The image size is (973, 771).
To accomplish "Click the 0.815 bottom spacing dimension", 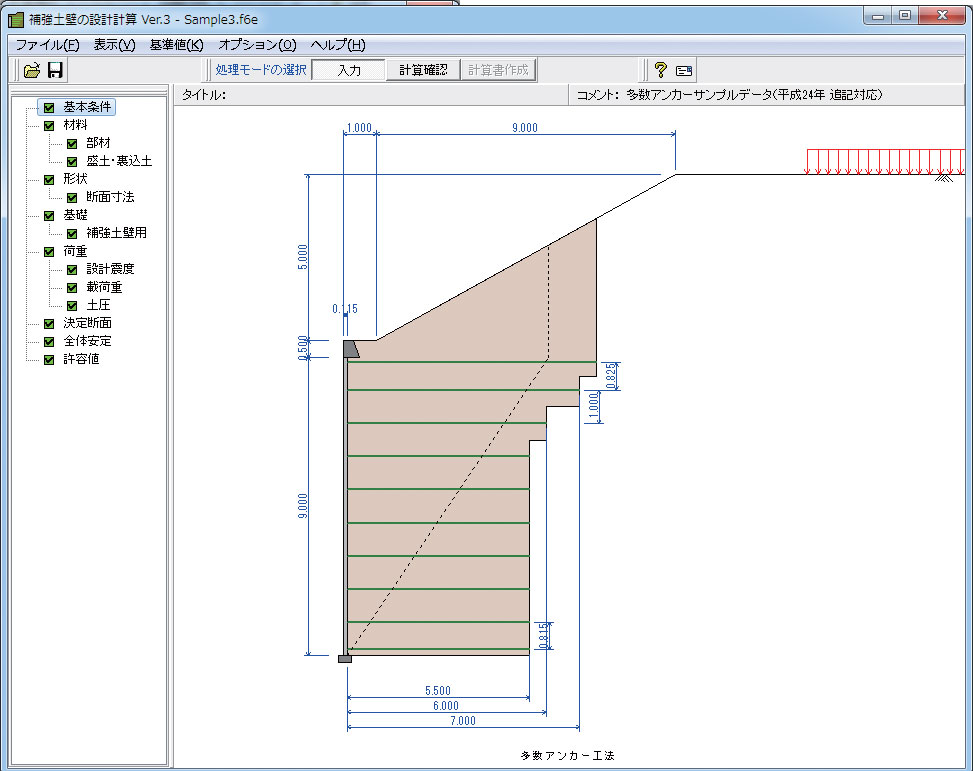I will click(544, 636).
